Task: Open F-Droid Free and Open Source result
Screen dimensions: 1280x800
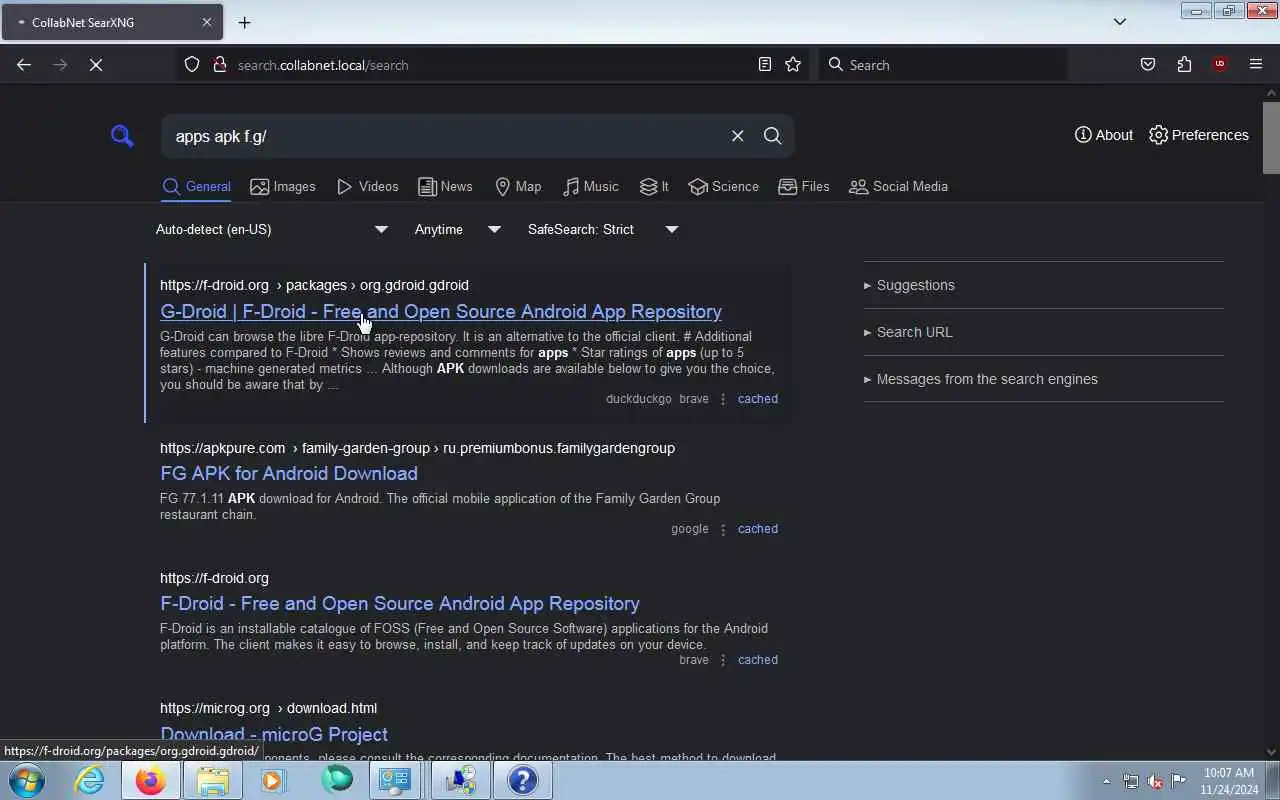Action: [400, 603]
